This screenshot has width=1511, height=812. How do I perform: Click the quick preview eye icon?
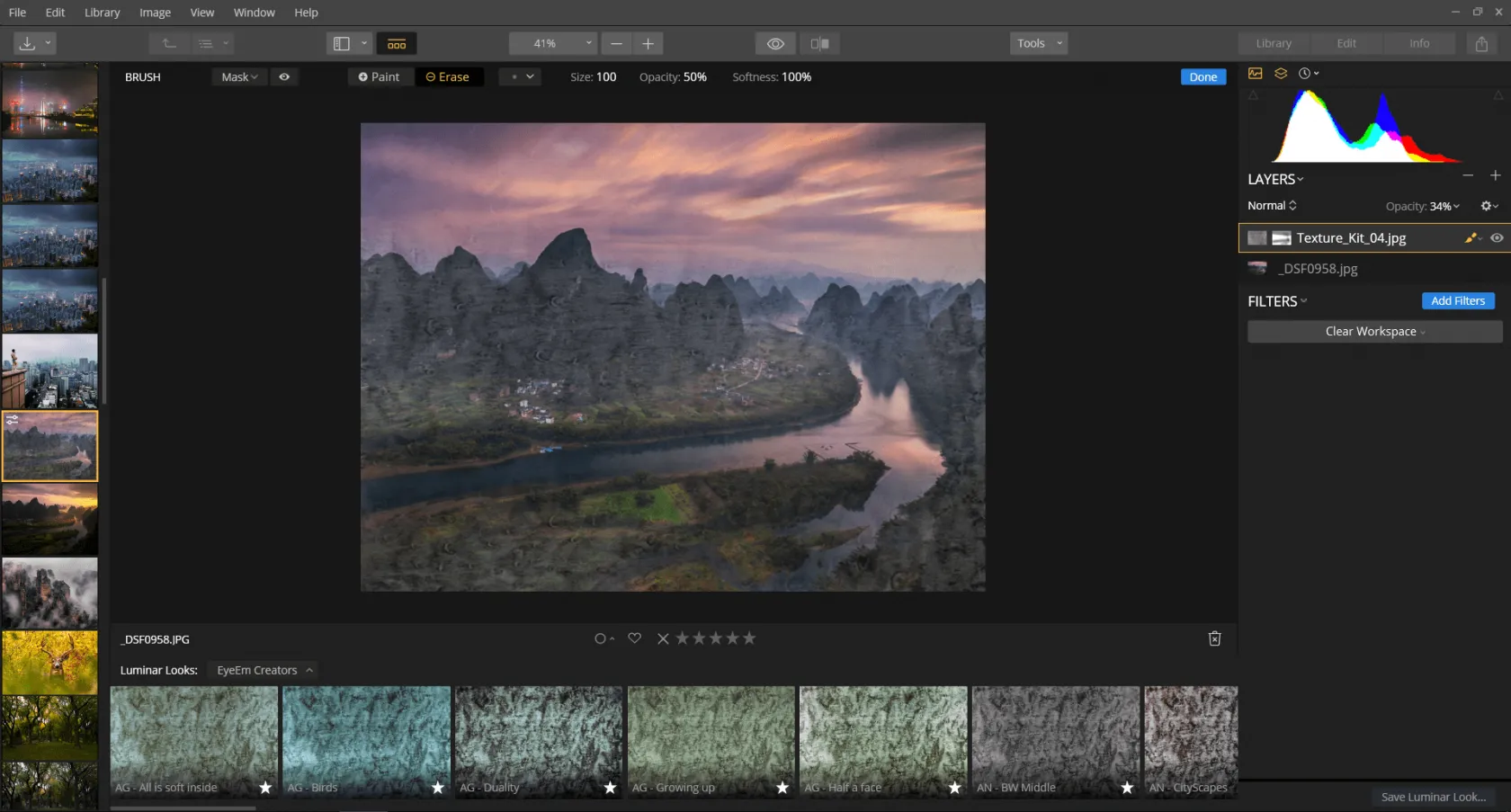tap(775, 43)
